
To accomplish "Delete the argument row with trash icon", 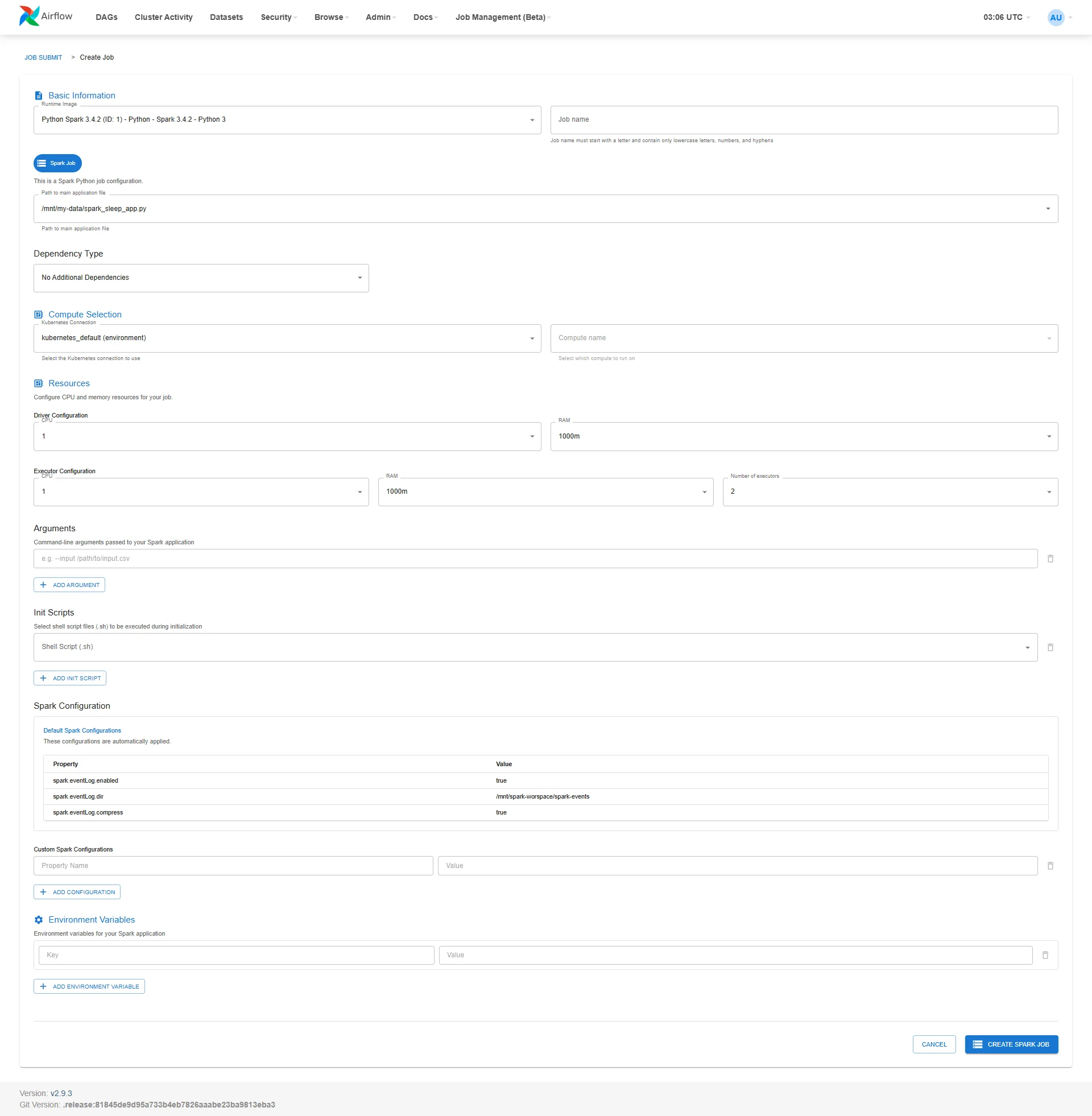I will (x=1050, y=559).
